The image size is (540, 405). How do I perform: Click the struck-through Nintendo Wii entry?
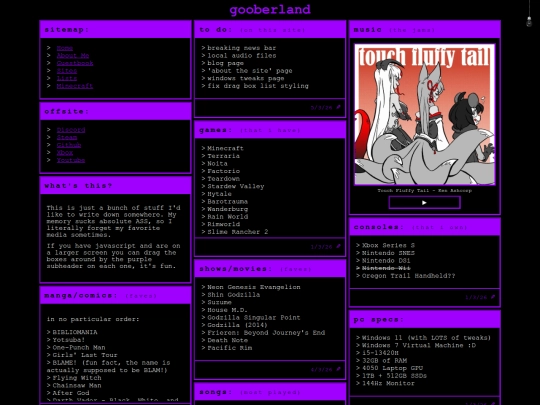[x=386, y=268]
